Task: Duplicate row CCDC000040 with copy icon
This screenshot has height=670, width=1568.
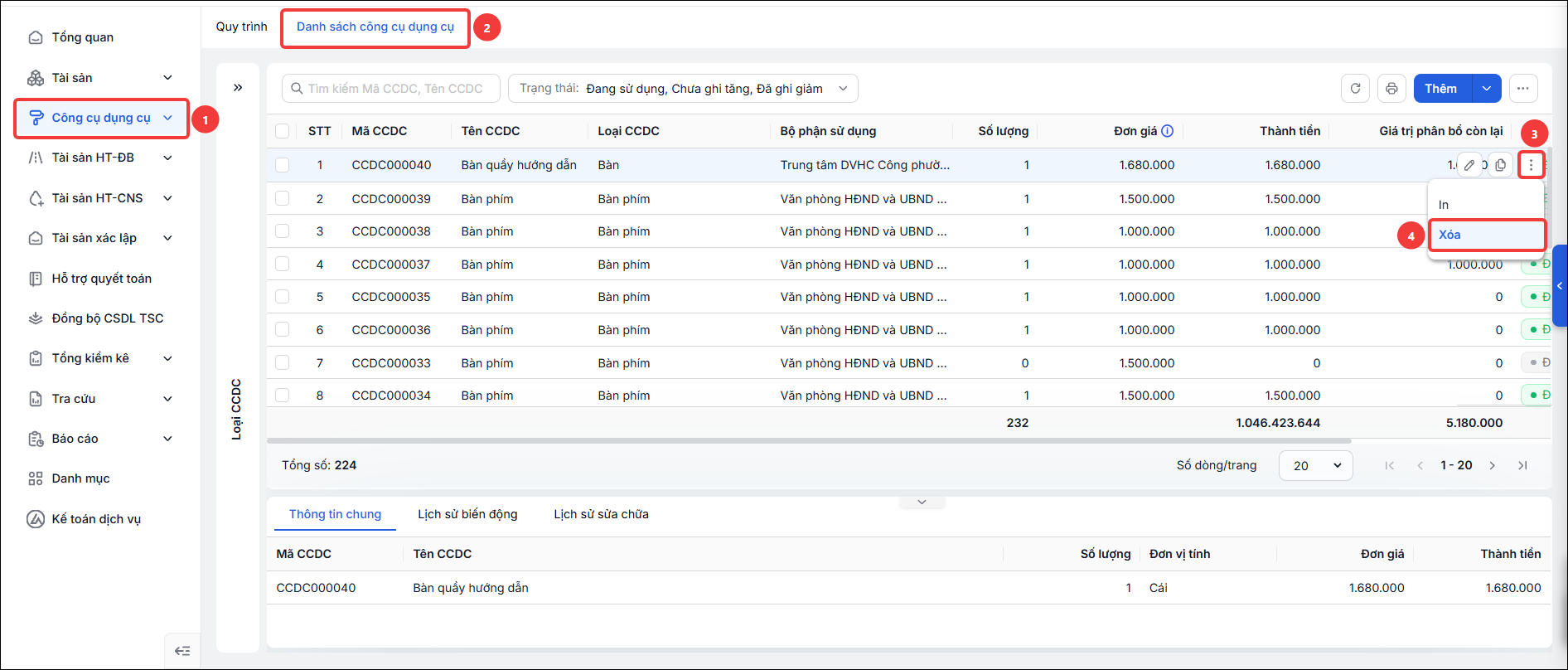Action: pyautogui.click(x=1500, y=165)
